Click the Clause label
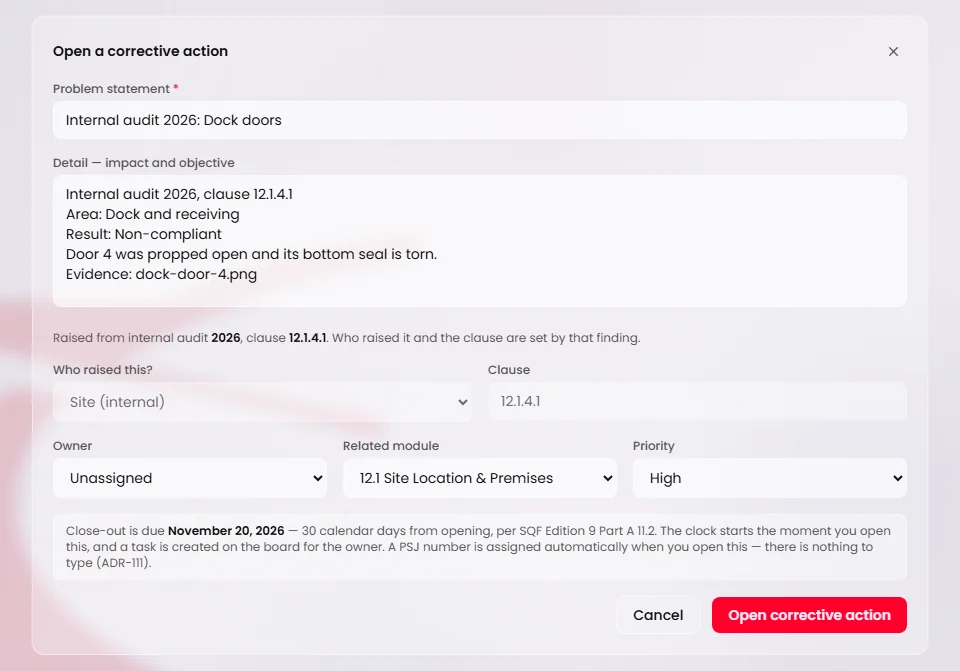Image resolution: width=960 pixels, height=671 pixels. 509,370
